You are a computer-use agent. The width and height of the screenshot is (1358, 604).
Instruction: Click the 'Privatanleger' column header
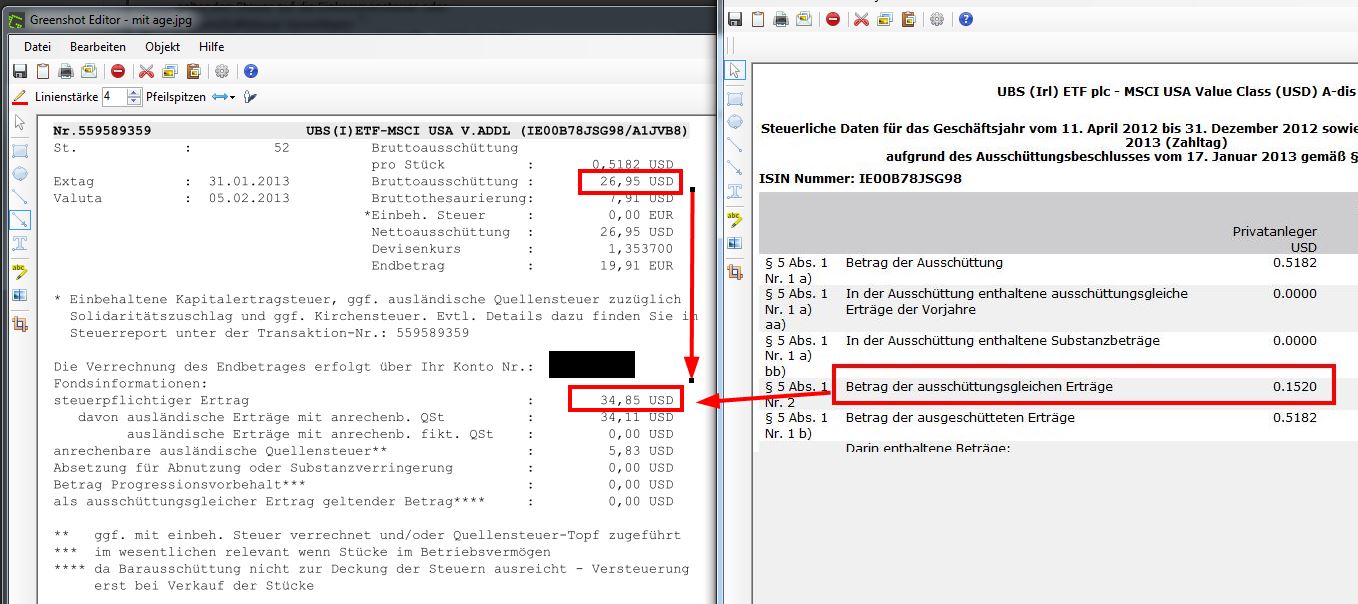point(1274,231)
